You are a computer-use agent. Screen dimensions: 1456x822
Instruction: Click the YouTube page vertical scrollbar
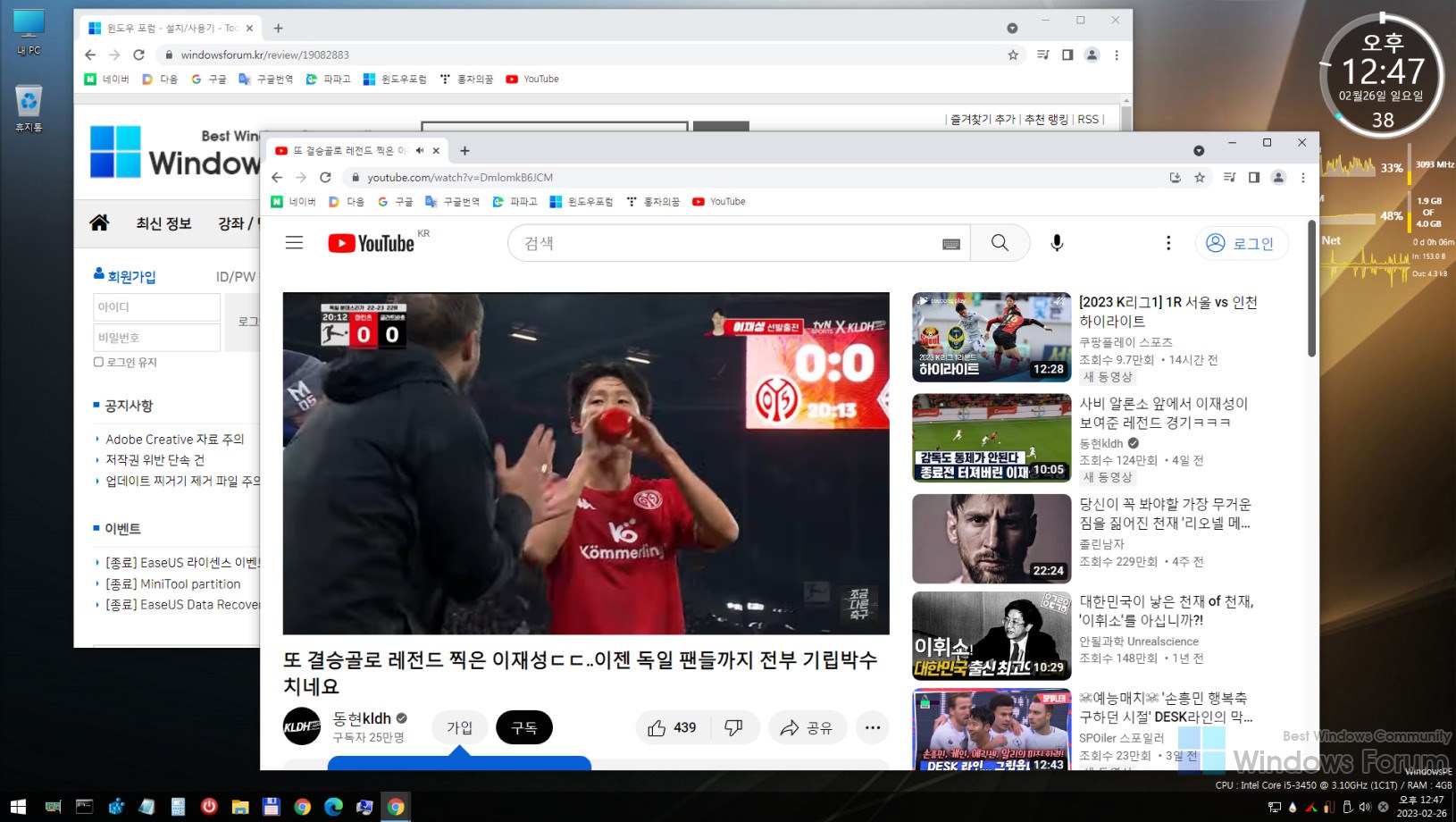(x=1311, y=289)
